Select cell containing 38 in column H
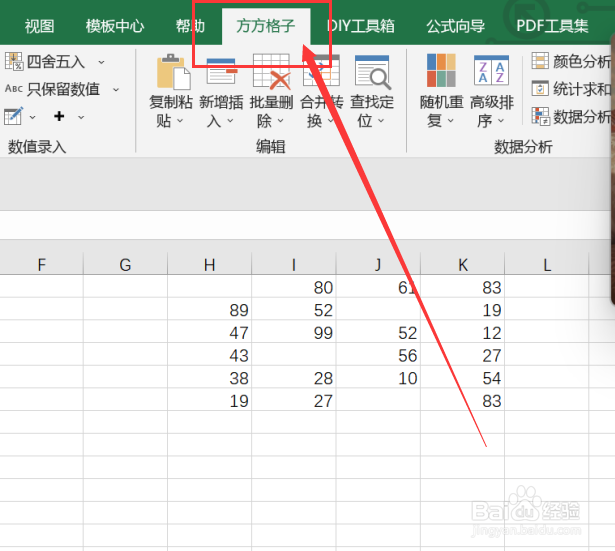Image resolution: width=615 pixels, height=551 pixels. (x=209, y=377)
